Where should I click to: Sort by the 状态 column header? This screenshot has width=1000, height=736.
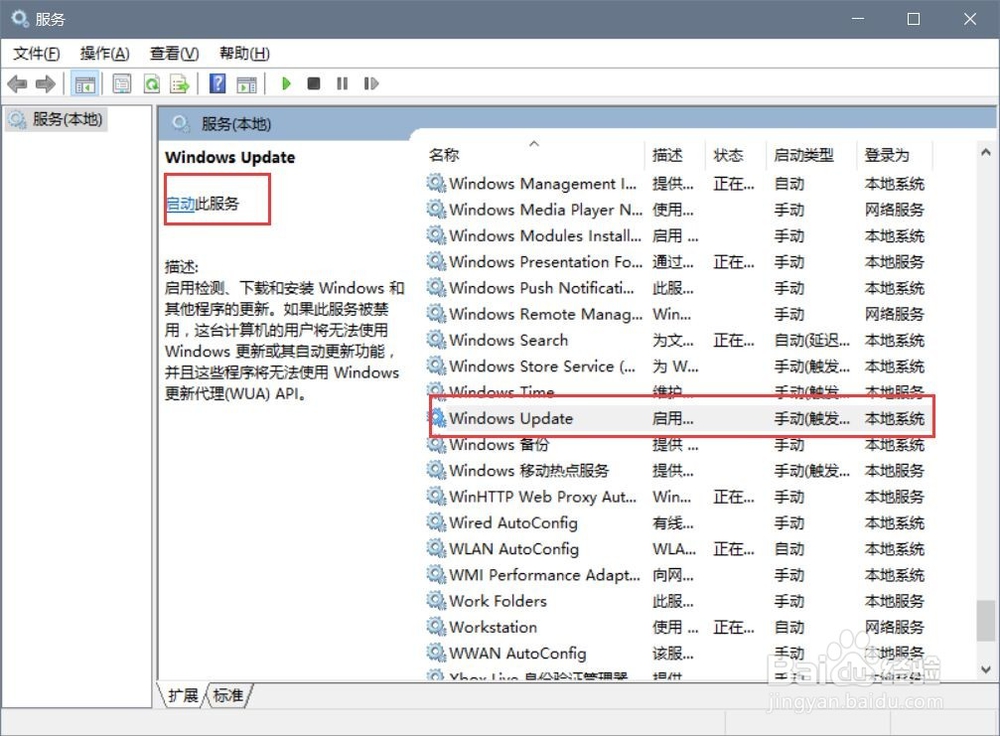point(731,155)
